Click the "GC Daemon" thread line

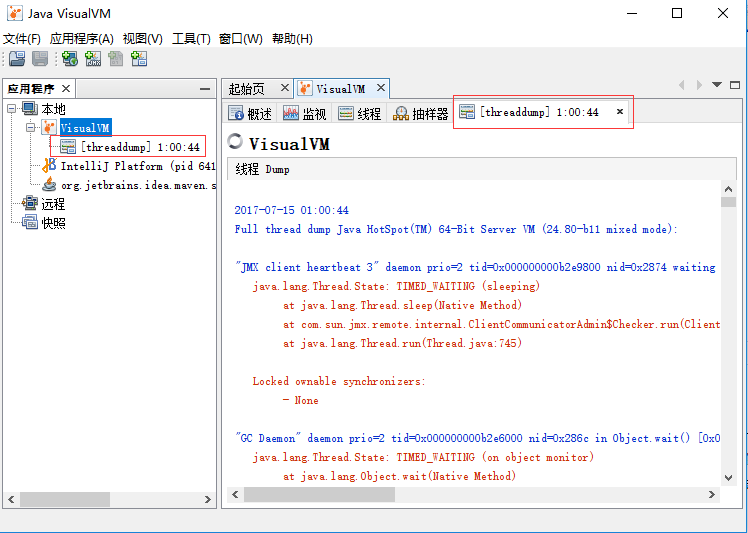pos(478,438)
